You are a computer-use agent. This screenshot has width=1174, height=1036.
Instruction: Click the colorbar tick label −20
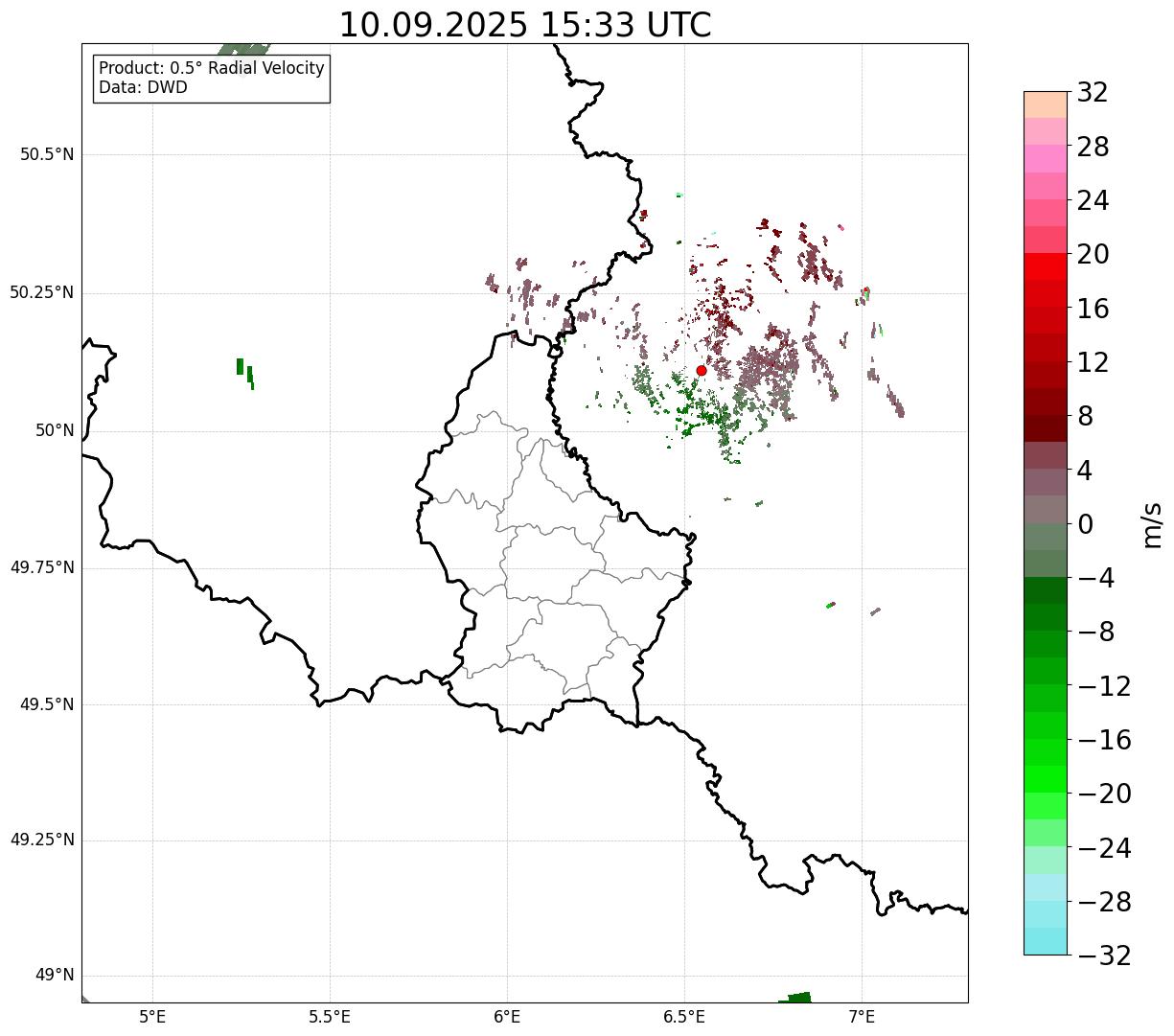click(x=1104, y=794)
